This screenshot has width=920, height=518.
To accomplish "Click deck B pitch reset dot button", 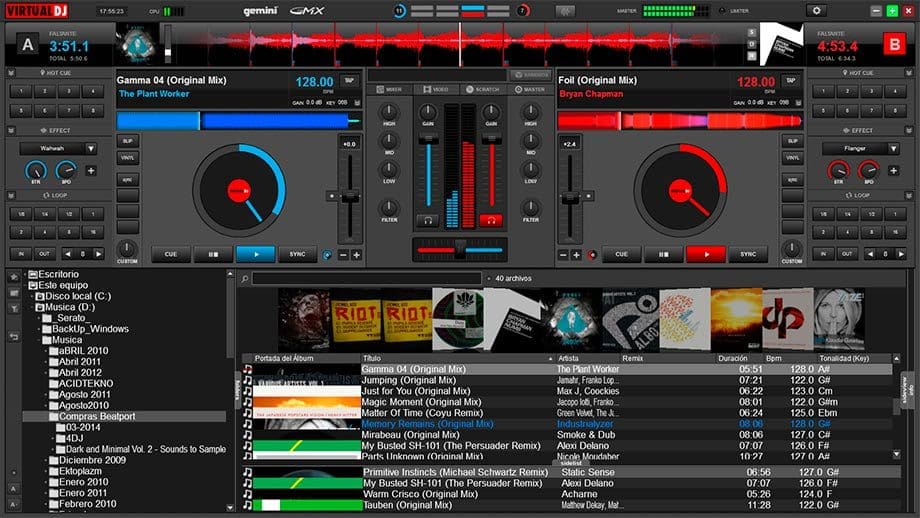I will 588,196.
